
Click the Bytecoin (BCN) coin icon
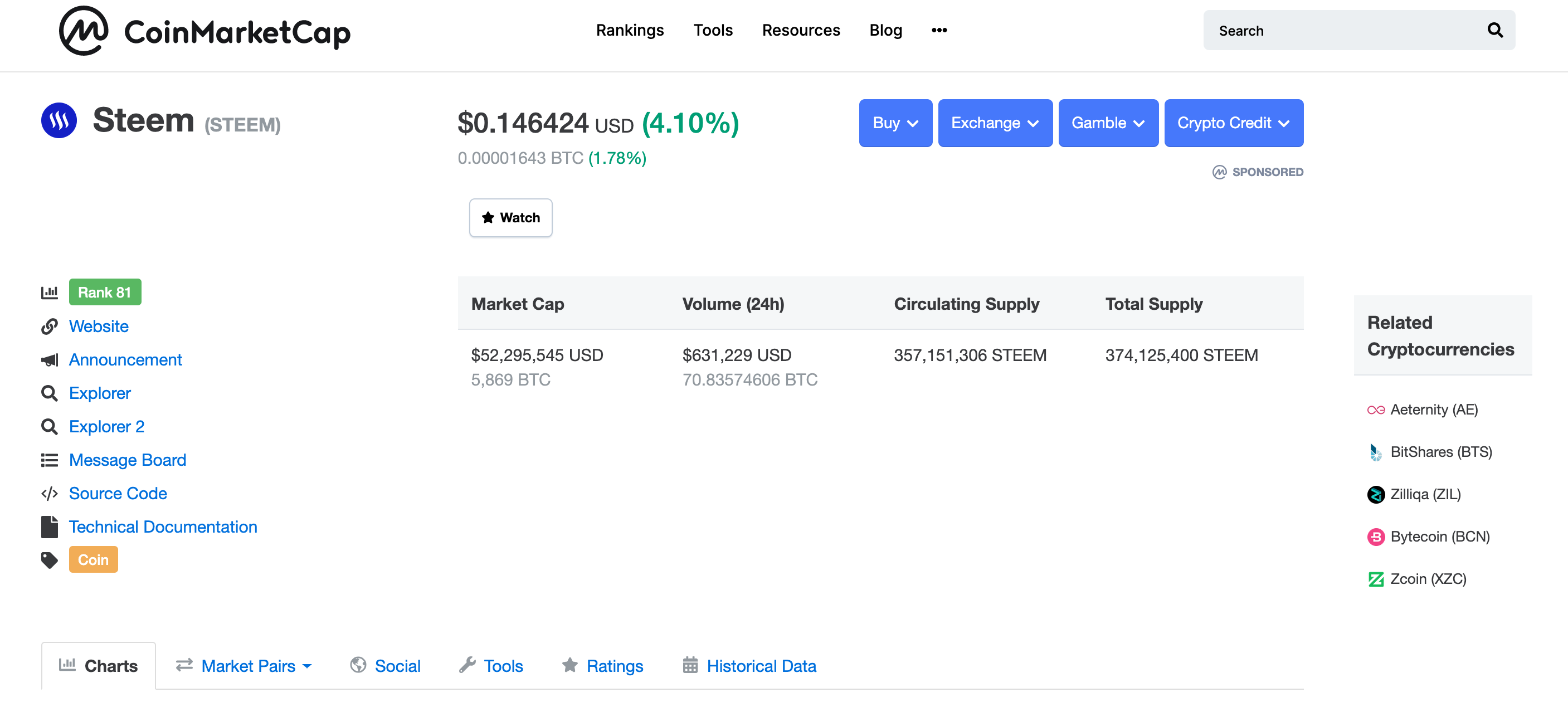click(x=1375, y=537)
